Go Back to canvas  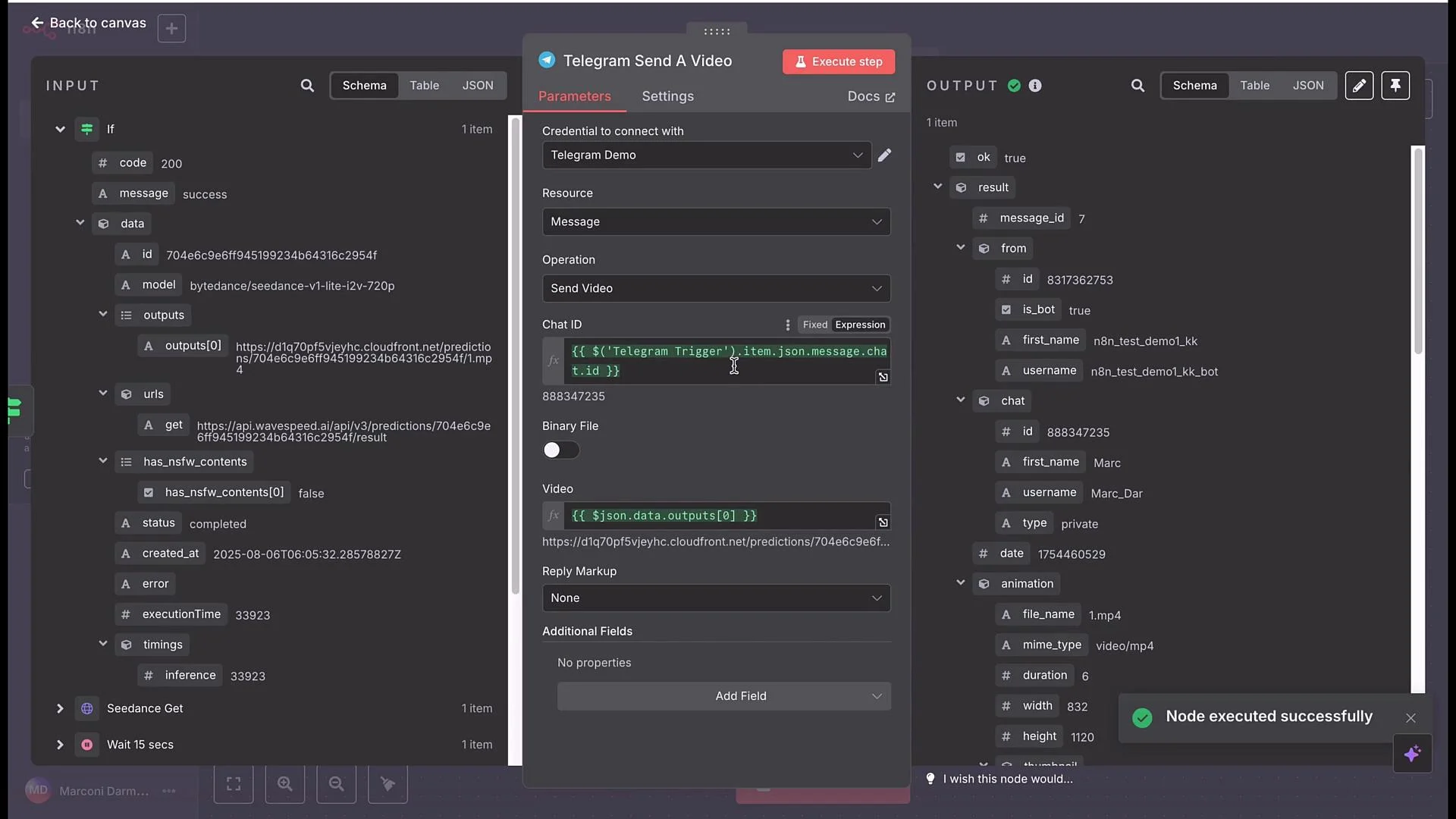(x=89, y=23)
